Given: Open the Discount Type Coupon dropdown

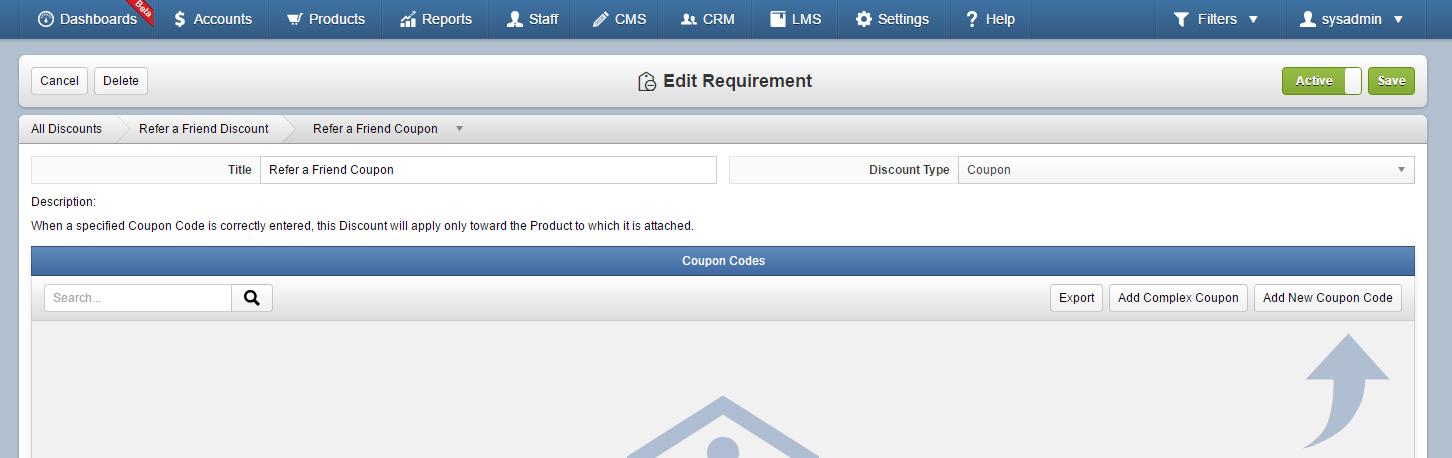Looking at the screenshot, I should 1186,170.
